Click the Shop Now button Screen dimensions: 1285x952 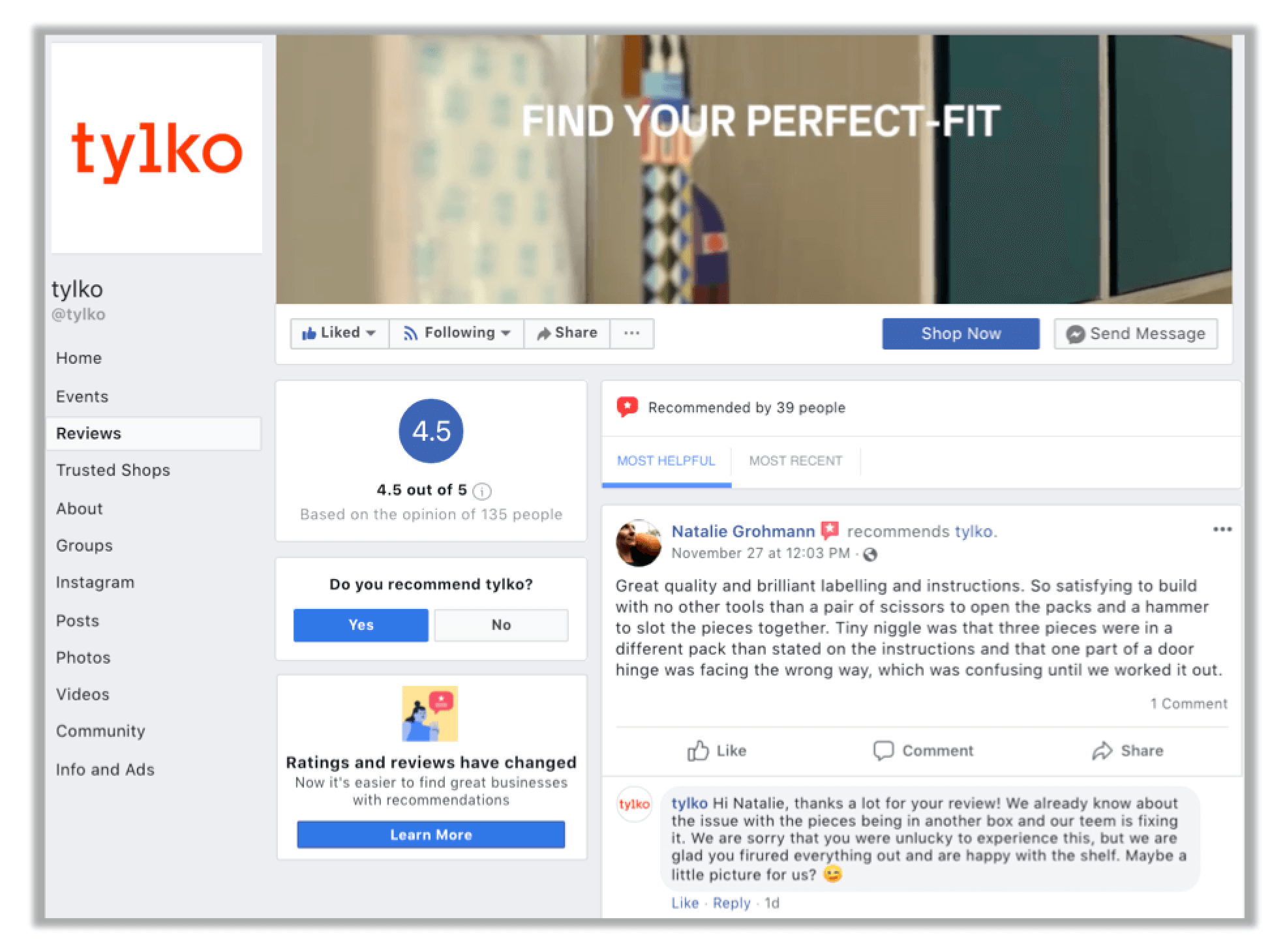[961, 332]
